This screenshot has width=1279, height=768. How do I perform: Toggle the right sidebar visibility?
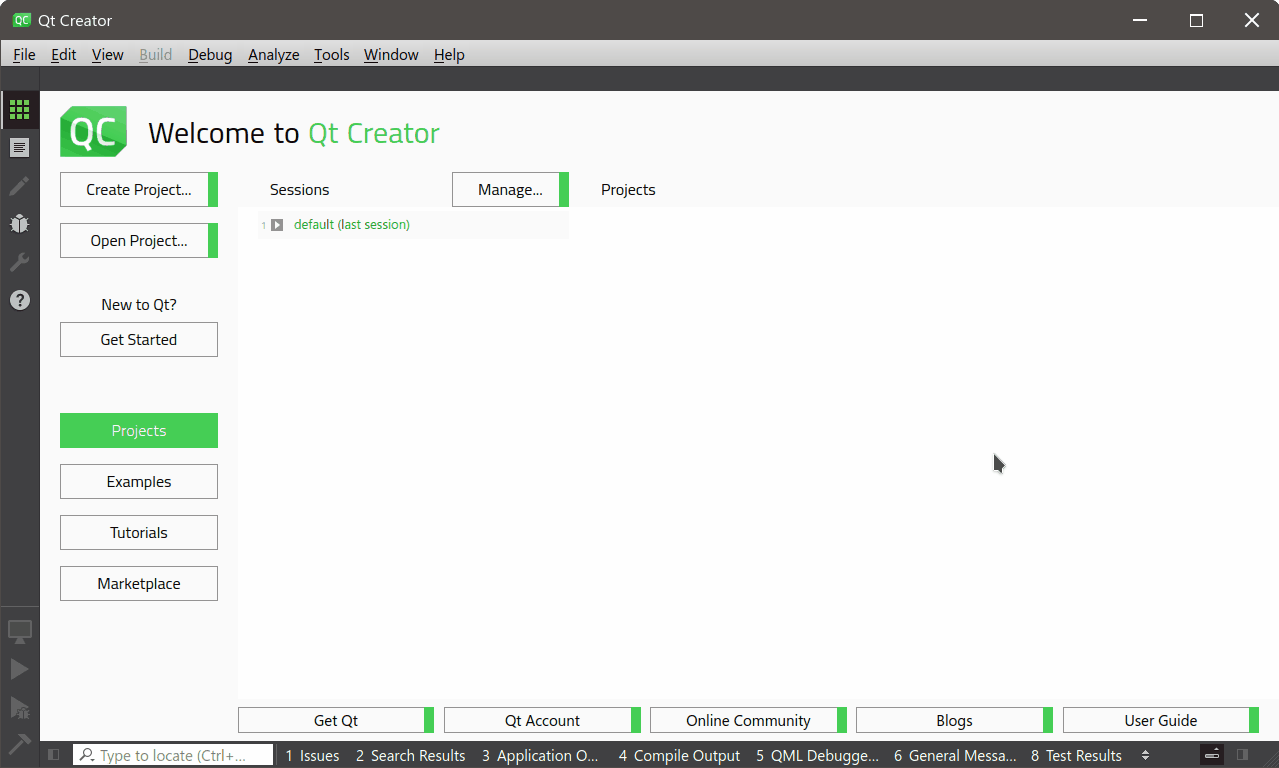(x=1243, y=755)
